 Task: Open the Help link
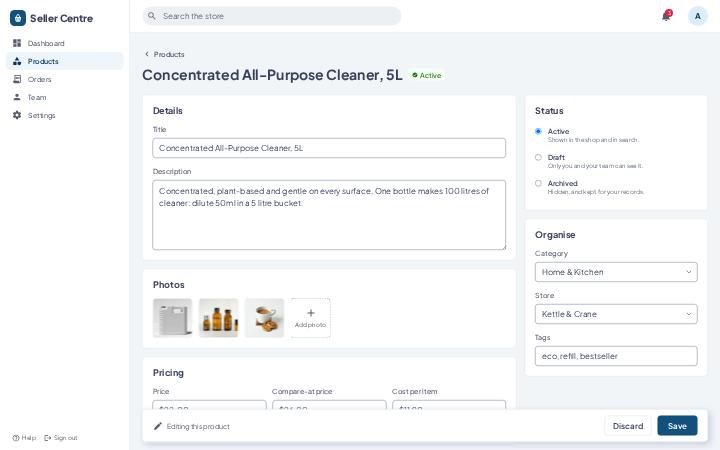(24, 438)
